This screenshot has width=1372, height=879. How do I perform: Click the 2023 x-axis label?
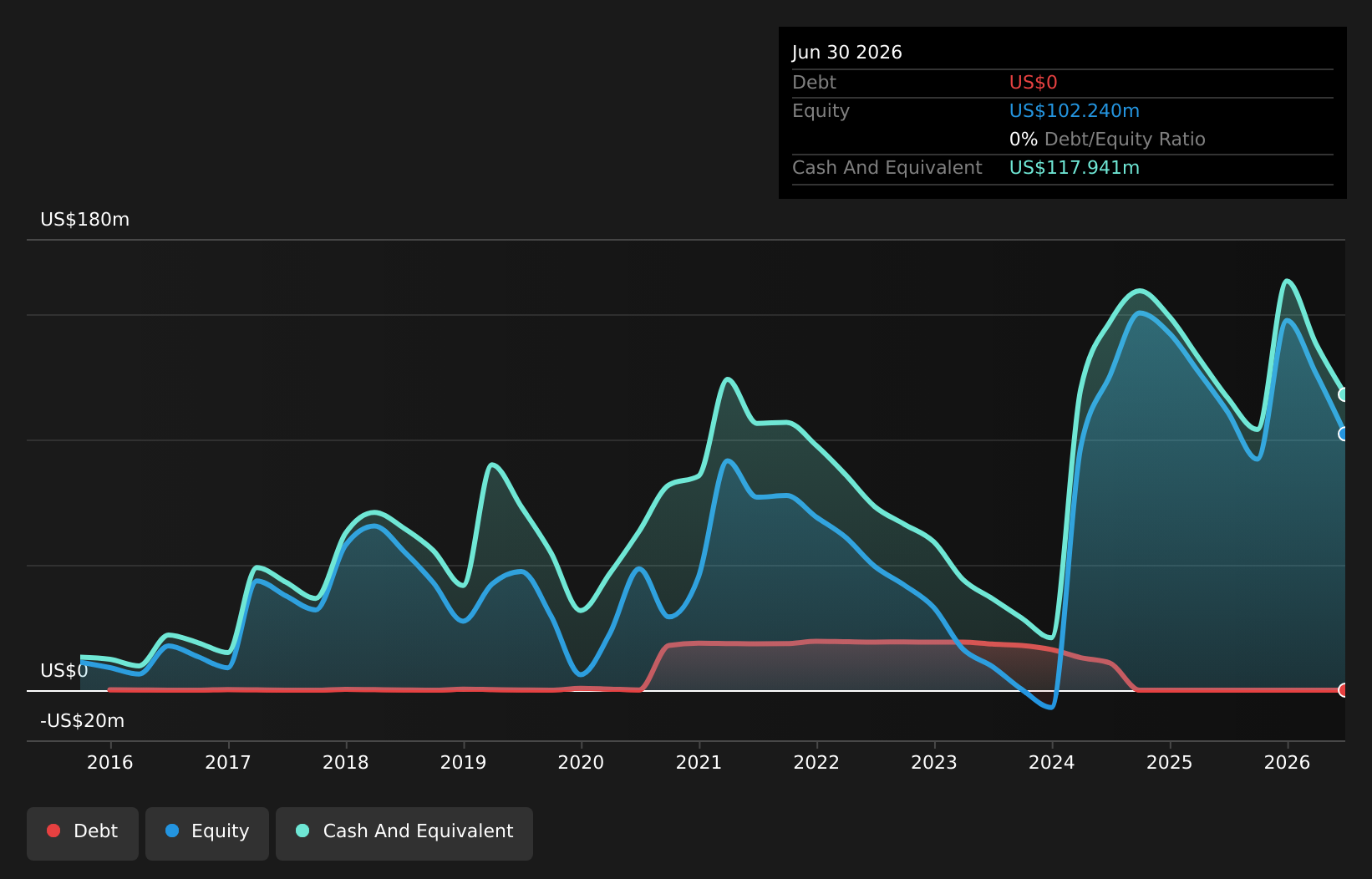pyautogui.click(x=934, y=762)
